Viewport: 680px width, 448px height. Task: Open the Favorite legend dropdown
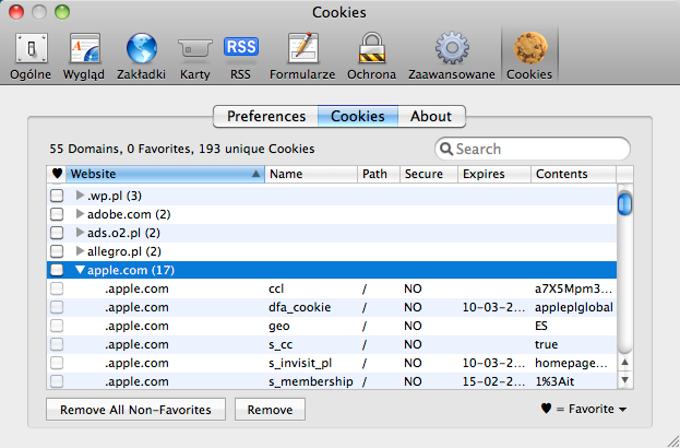[x=584, y=409]
